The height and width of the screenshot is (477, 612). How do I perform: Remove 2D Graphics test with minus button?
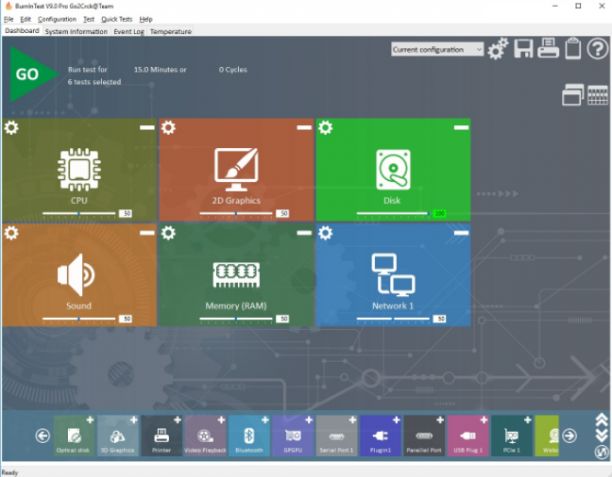click(304, 128)
